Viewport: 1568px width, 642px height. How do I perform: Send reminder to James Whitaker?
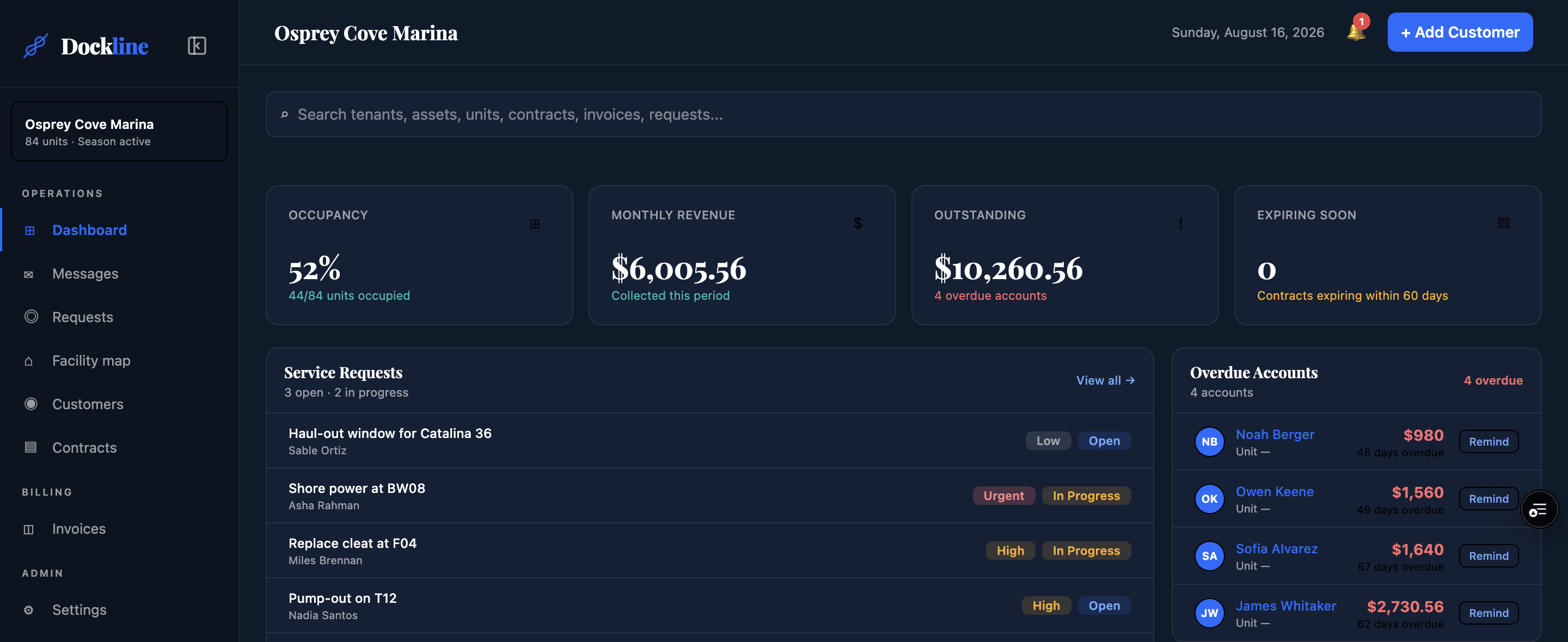[1489, 613]
